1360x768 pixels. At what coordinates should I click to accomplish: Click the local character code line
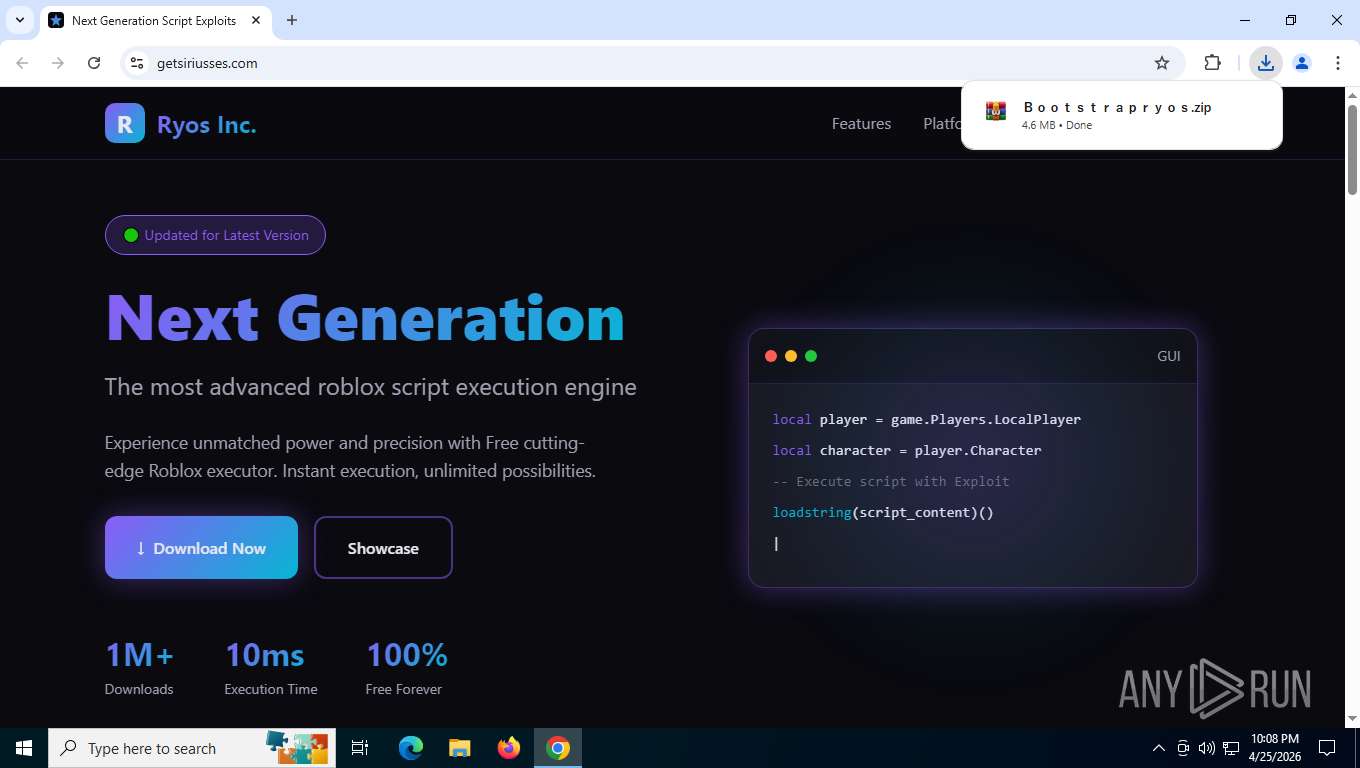pos(907,450)
